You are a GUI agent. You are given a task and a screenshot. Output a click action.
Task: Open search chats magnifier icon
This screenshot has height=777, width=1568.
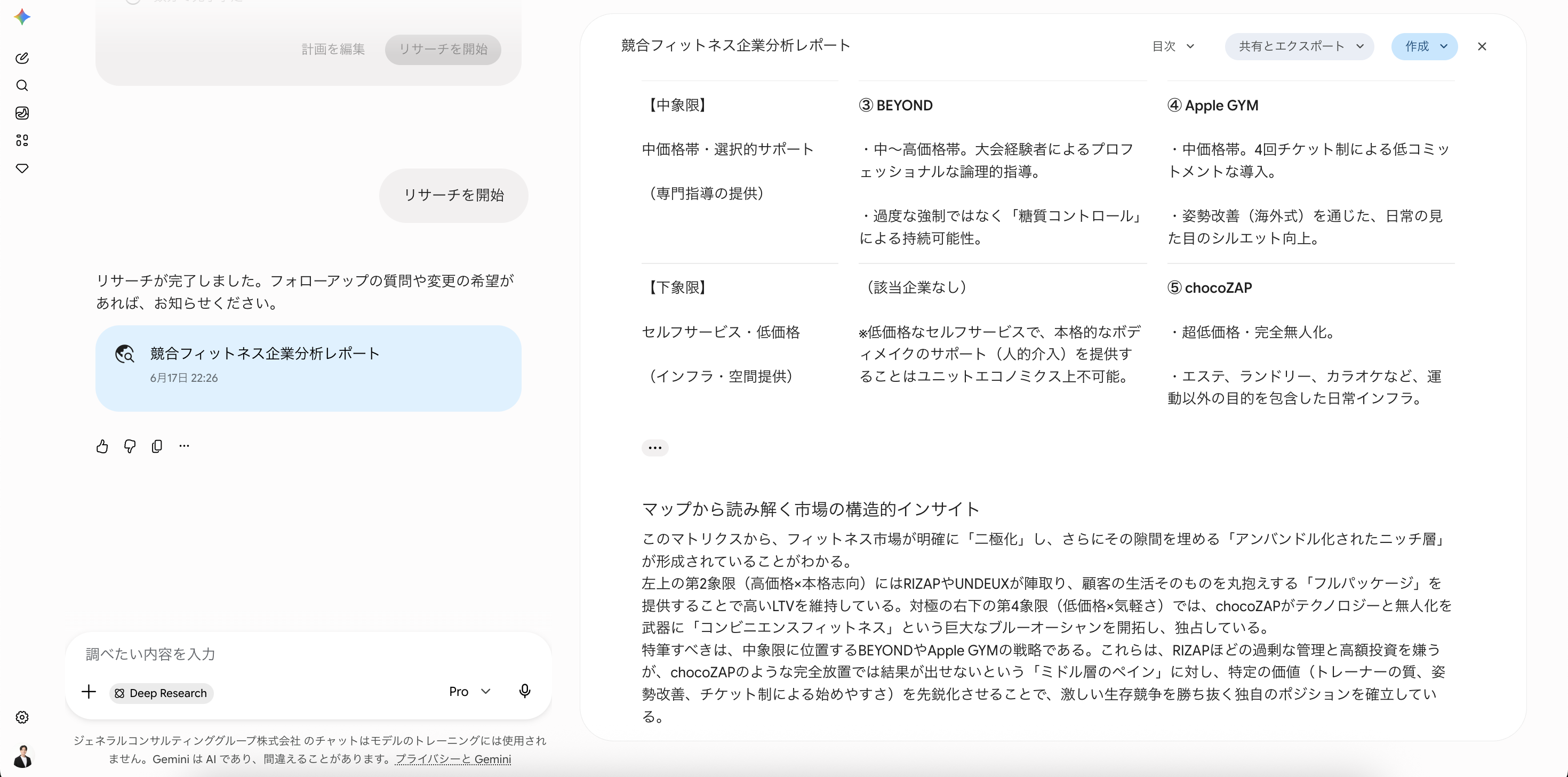(22, 85)
